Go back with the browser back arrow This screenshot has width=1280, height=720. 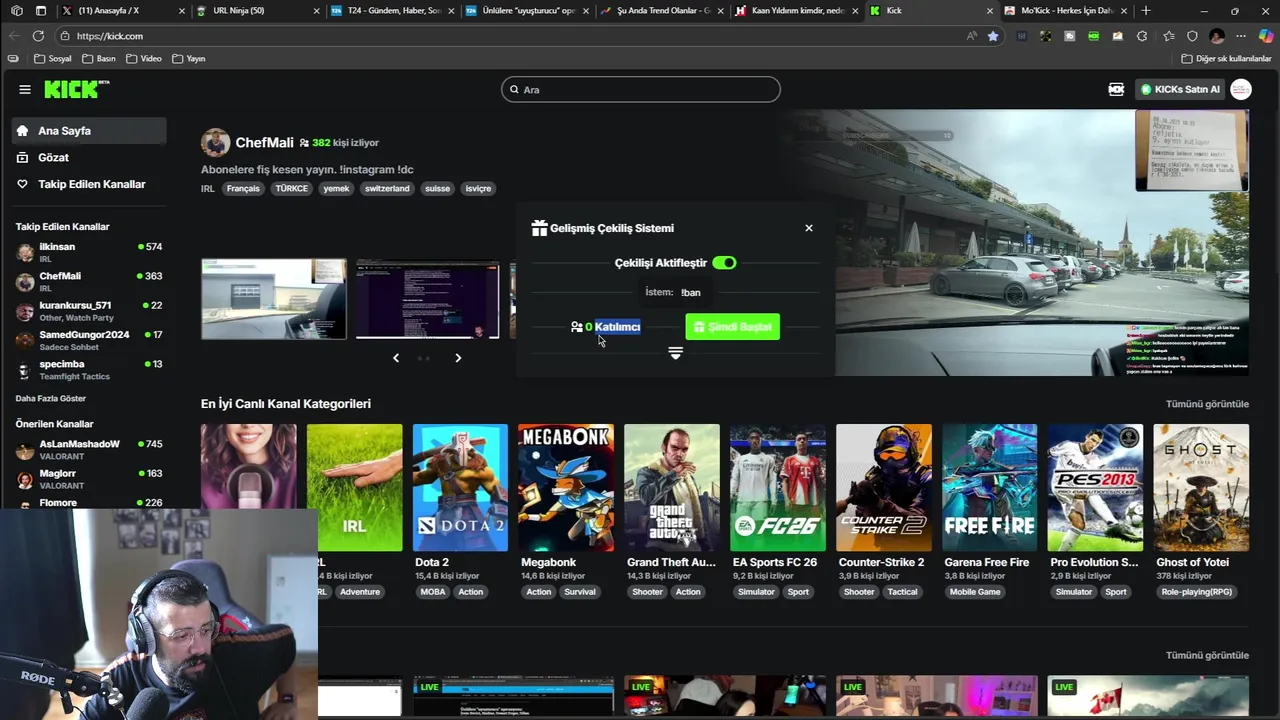[14, 36]
